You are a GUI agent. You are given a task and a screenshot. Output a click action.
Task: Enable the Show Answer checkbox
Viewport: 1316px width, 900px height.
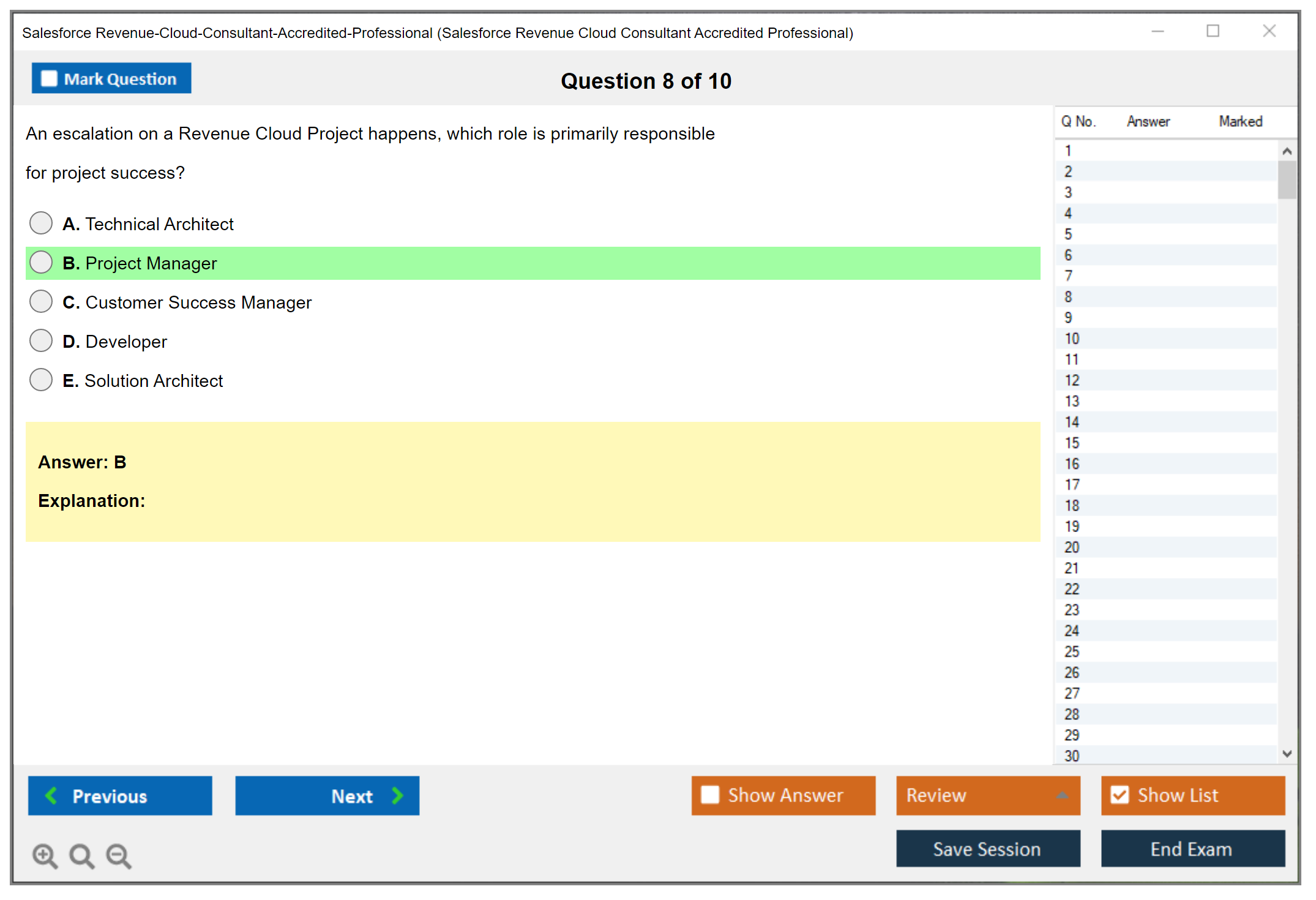[x=710, y=795]
